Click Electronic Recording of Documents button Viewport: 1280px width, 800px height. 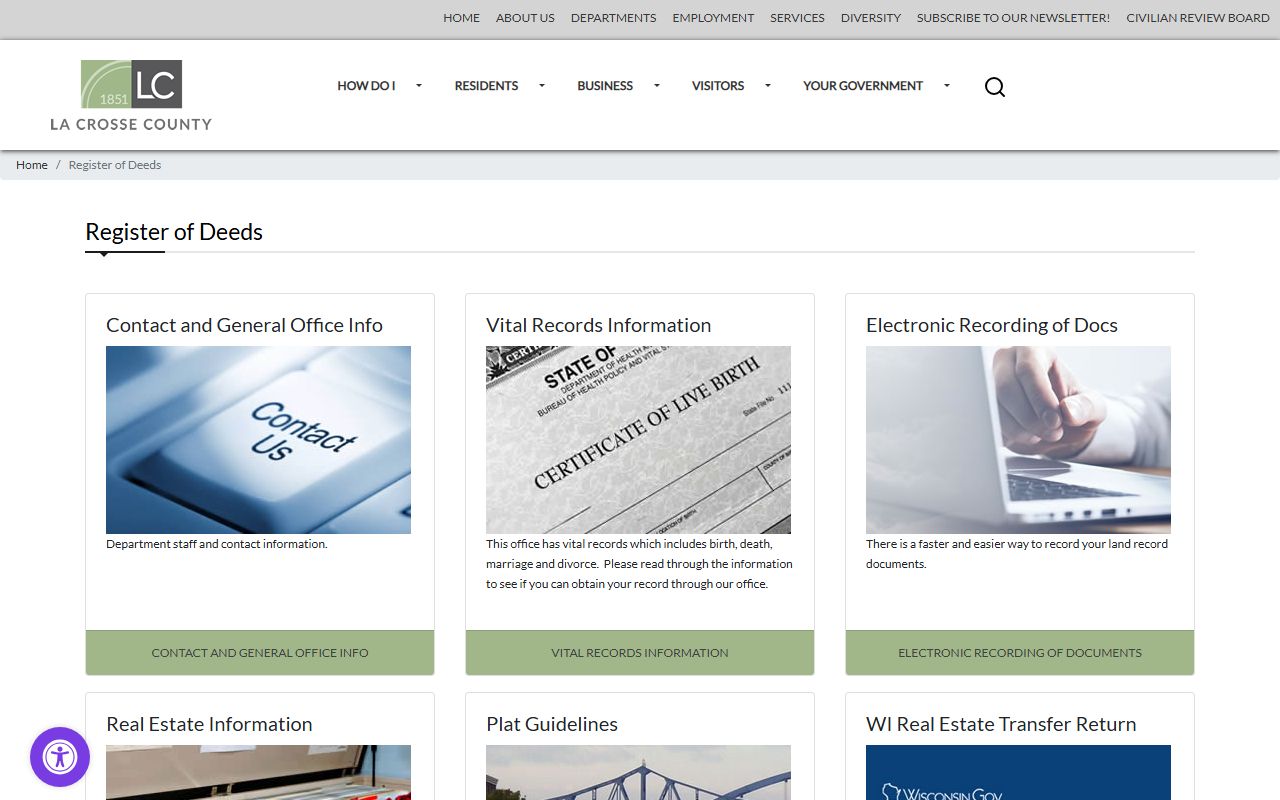pyautogui.click(x=1019, y=653)
